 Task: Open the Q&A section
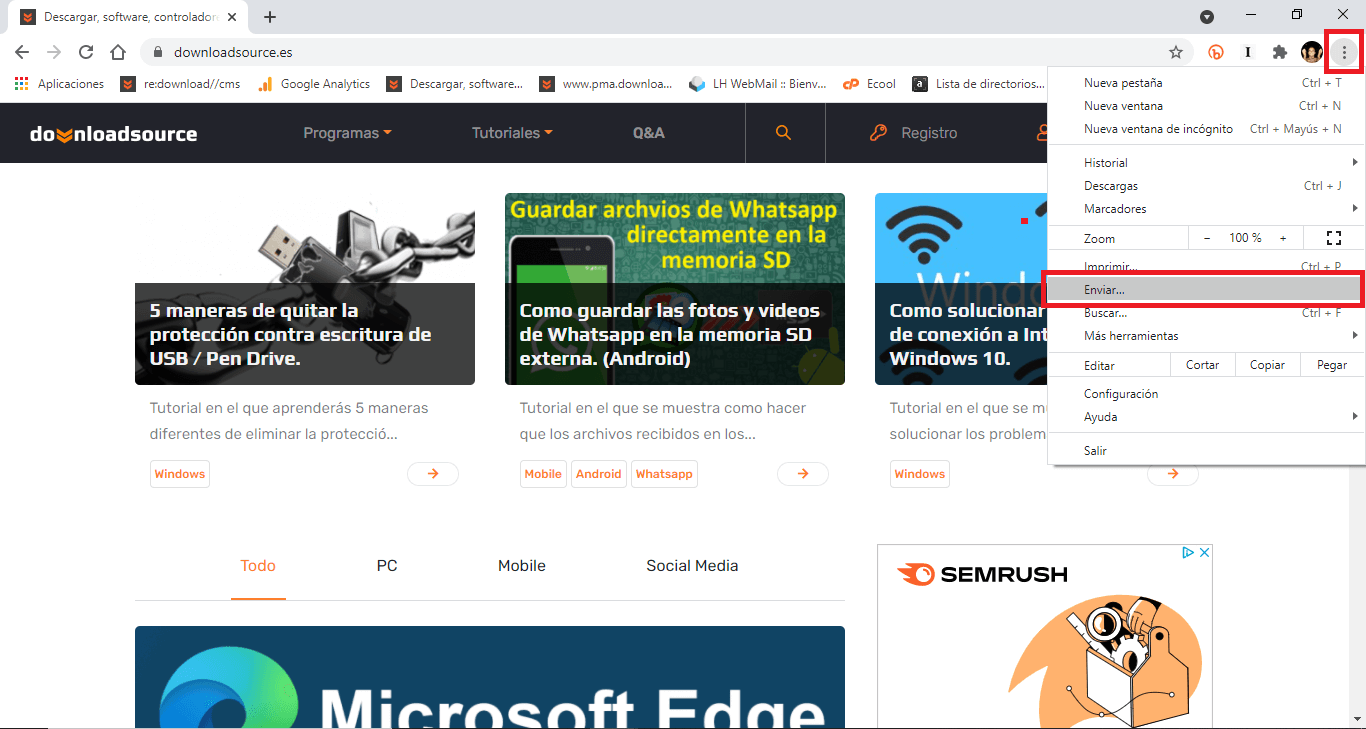pos(649,133)
